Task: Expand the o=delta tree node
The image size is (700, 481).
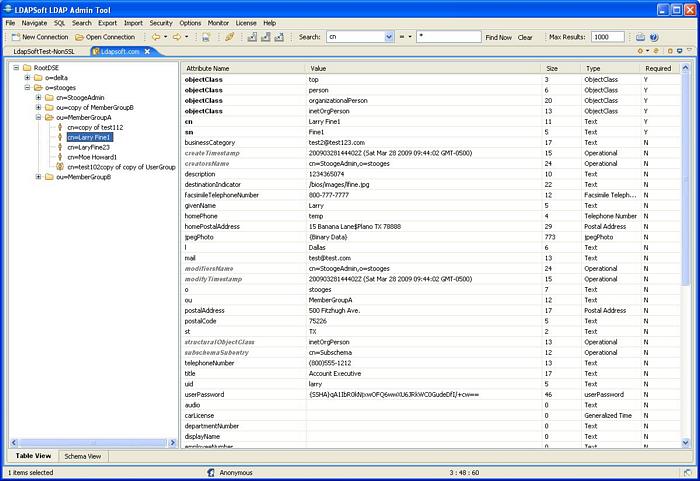Action: click(27, 77)
